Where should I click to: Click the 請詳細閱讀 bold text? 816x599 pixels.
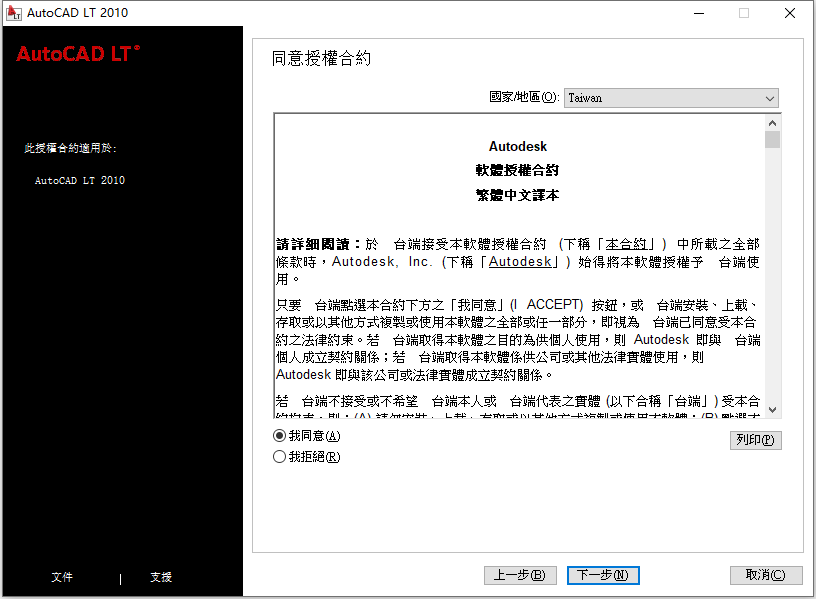313,244
